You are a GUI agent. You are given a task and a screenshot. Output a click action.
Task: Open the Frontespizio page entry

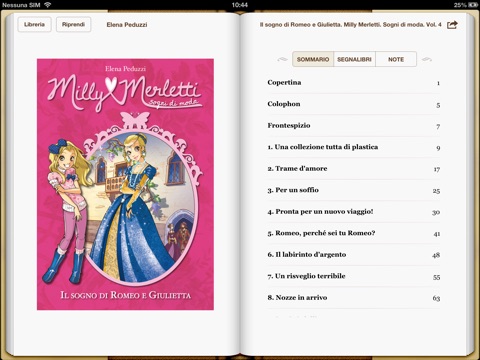pos(353,126)
